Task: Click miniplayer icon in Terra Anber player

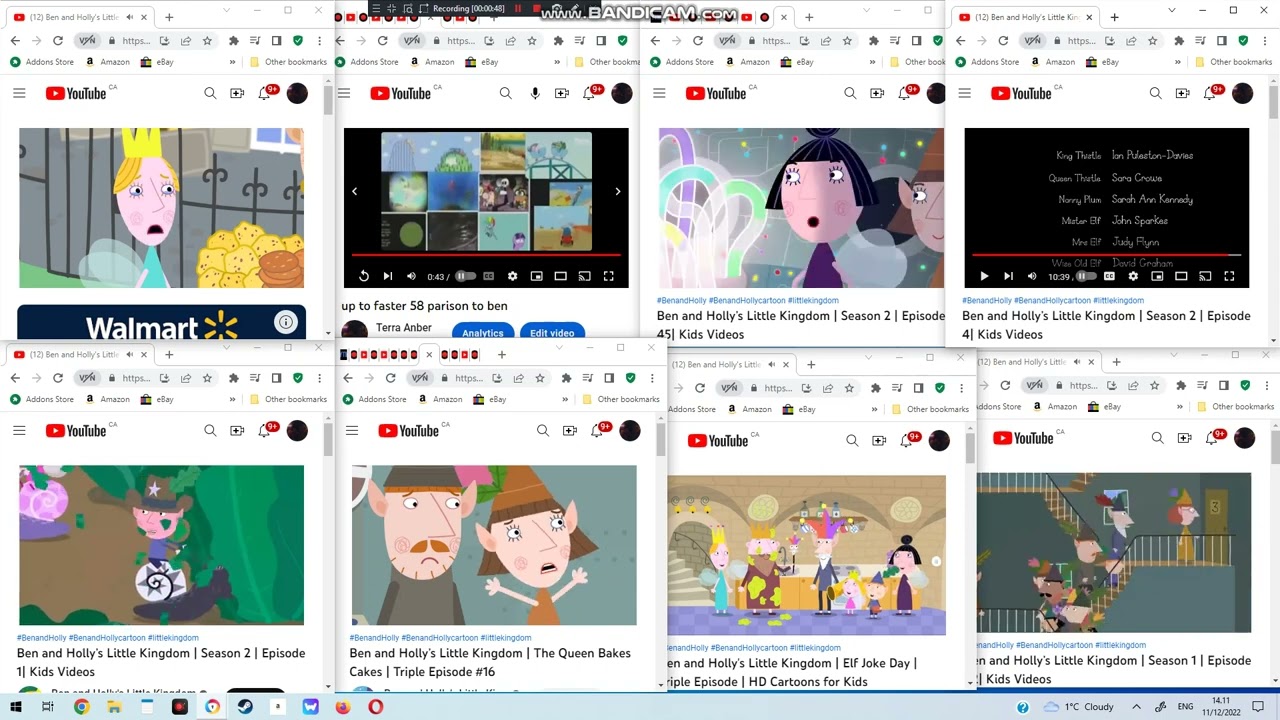Action: [536, 276]
